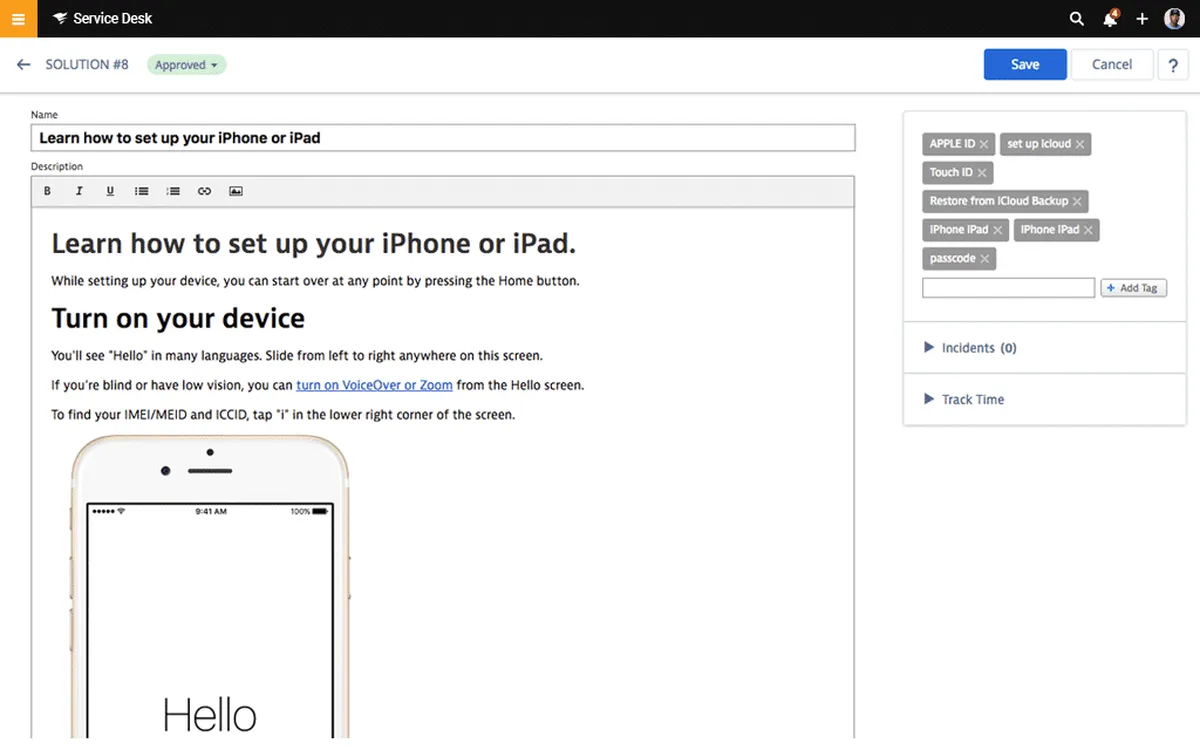Viewport: 1200px width, 750px height.
Task: Open the Approved status dropdown
Action: point(187,65)
